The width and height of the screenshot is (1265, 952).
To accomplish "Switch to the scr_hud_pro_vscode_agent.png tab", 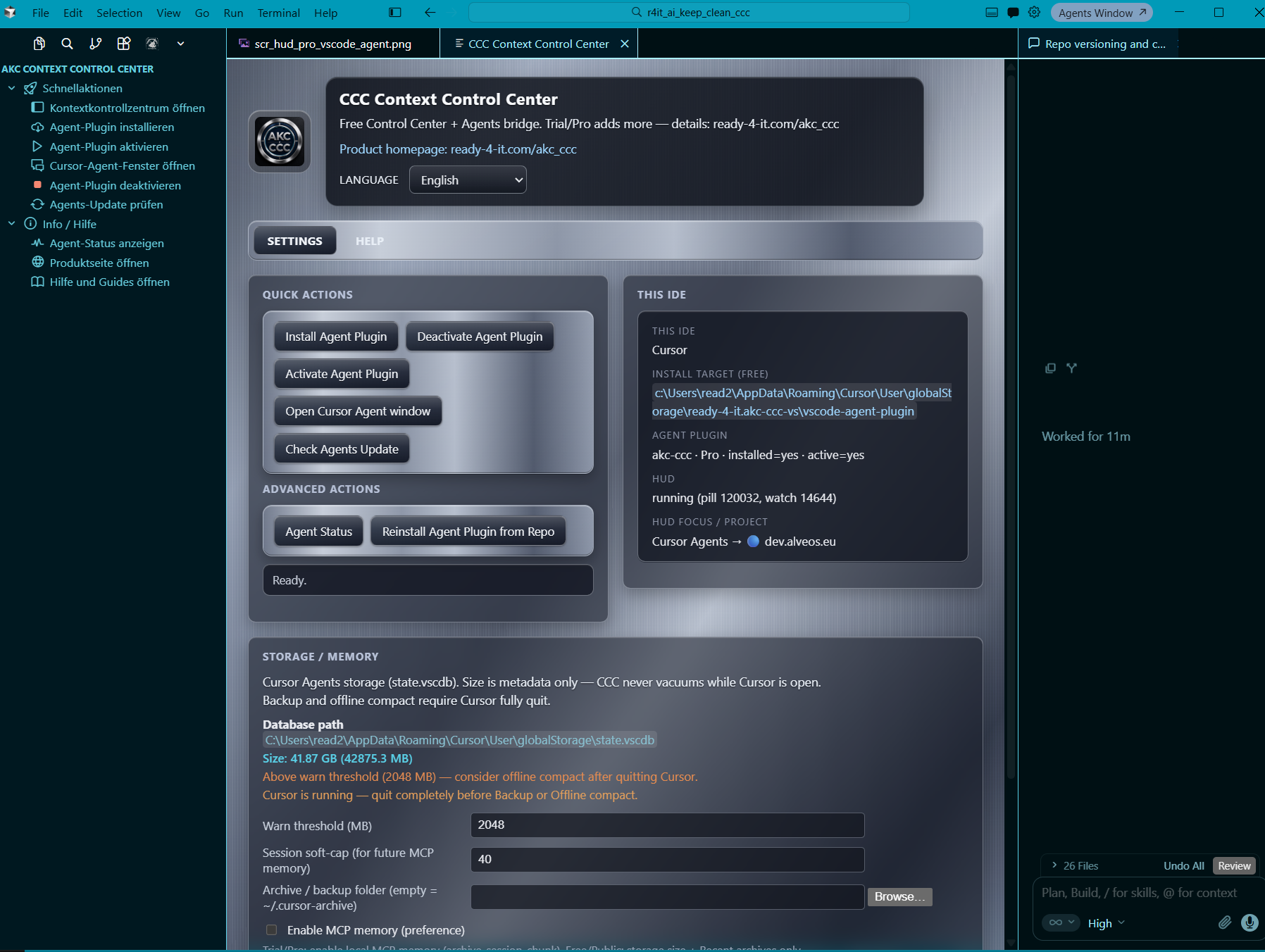I will click(333, 44).
